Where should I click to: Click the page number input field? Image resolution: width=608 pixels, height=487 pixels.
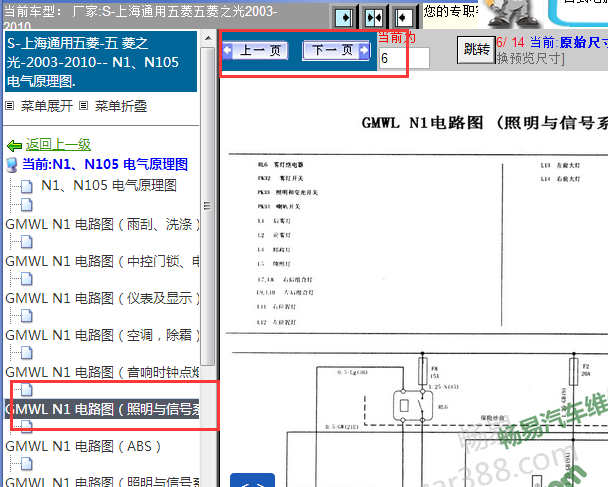point(404,58)
